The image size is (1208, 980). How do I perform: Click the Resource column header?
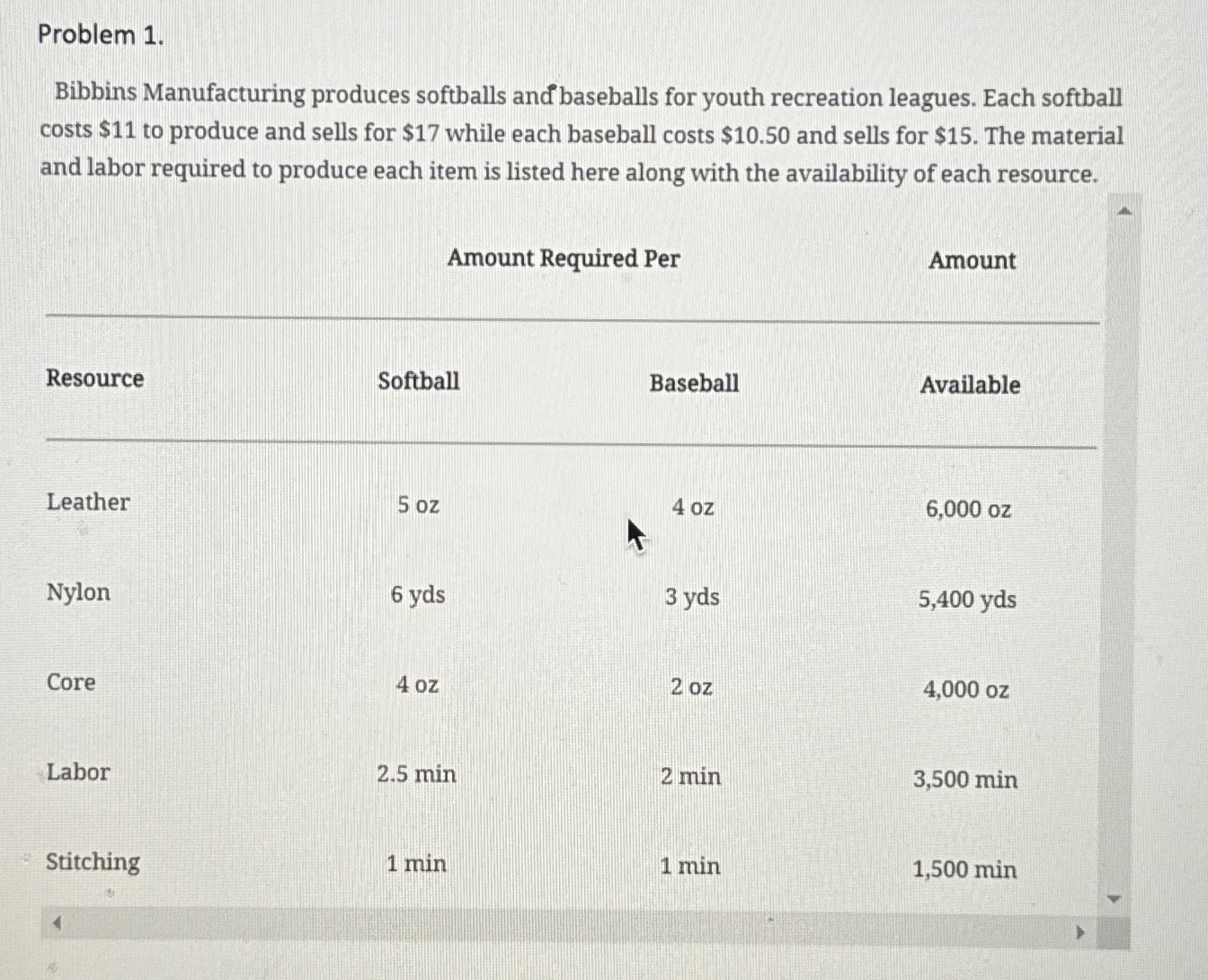94,379
